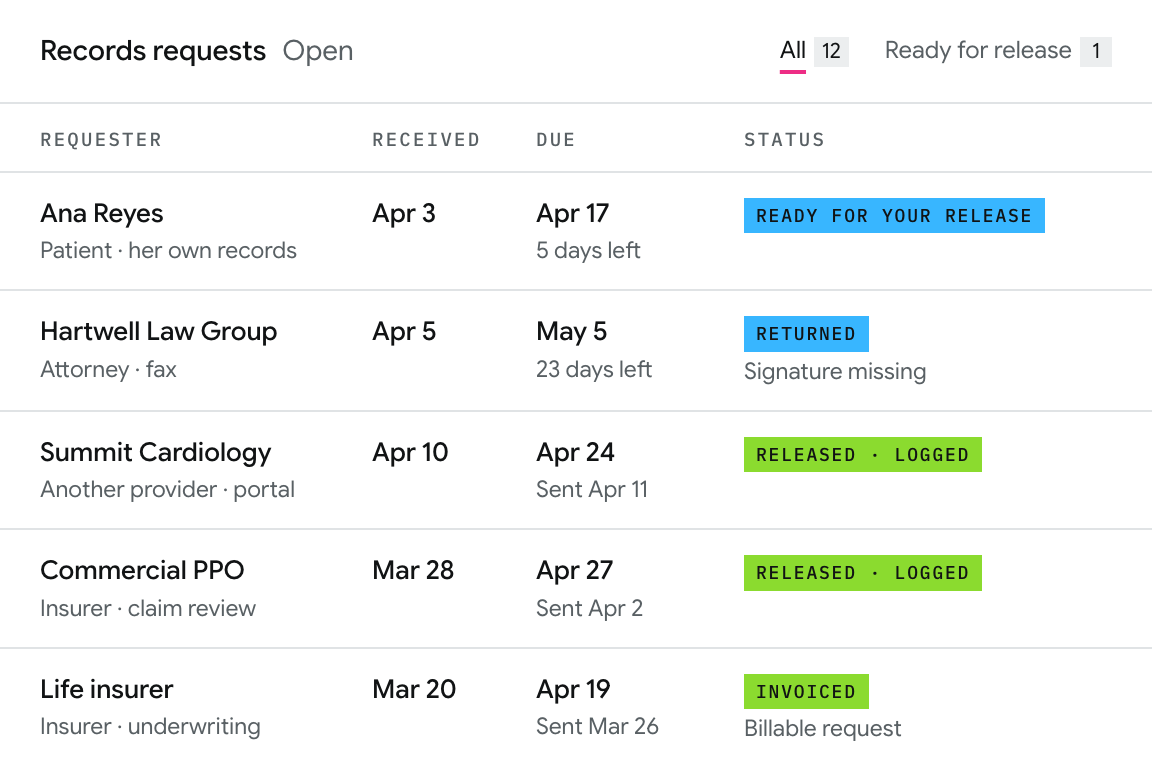Open the Hartwell Law Group request
This screenshot has width=1152, height=768.
click(x=159, y=331)
